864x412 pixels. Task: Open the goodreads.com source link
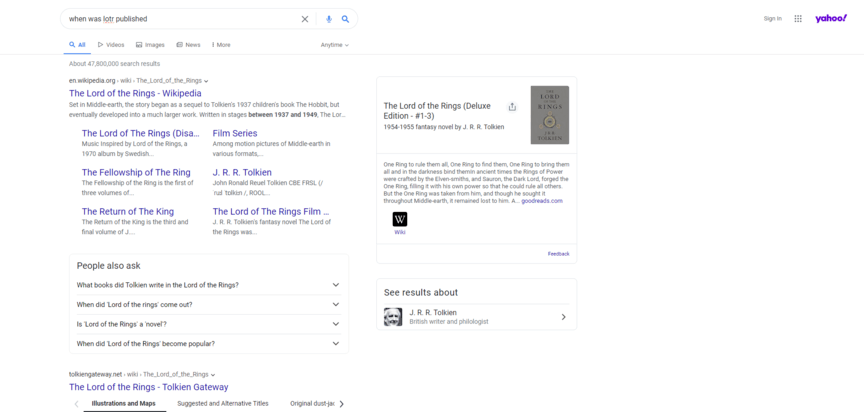[x=542, y=201]
